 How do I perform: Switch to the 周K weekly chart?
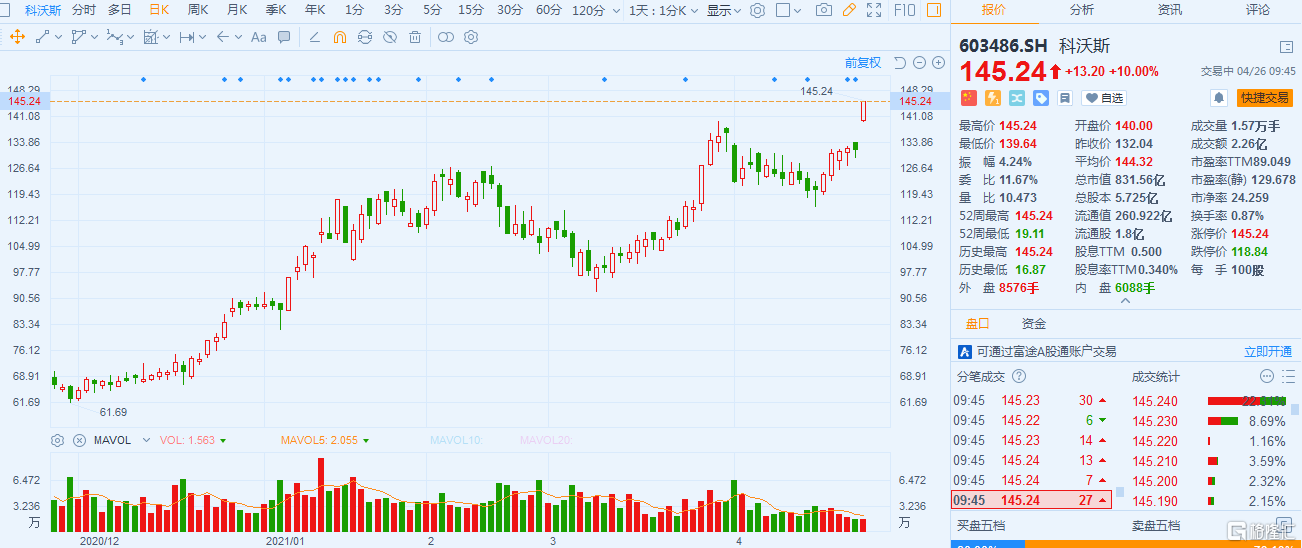coord(198,10)
